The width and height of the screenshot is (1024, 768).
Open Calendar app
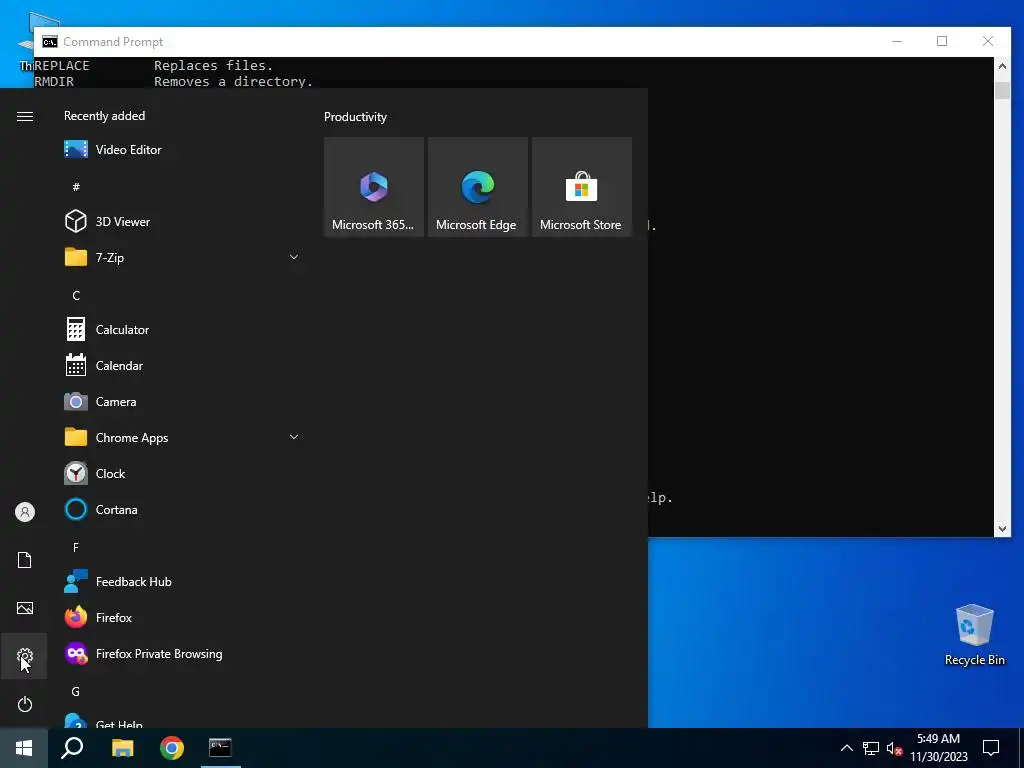[x=182, y=366]
